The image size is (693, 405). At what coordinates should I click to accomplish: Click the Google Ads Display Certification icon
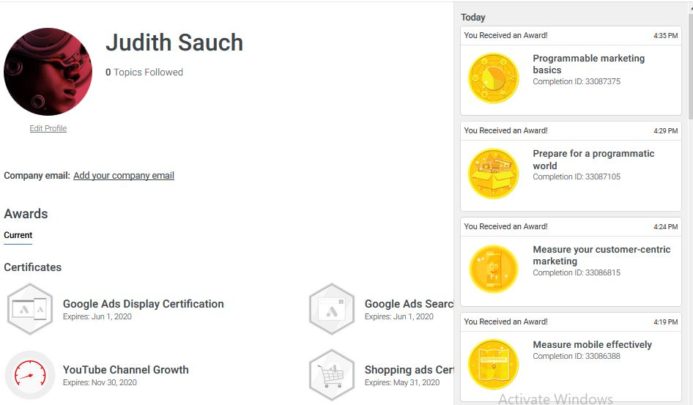tap(30, 309)
